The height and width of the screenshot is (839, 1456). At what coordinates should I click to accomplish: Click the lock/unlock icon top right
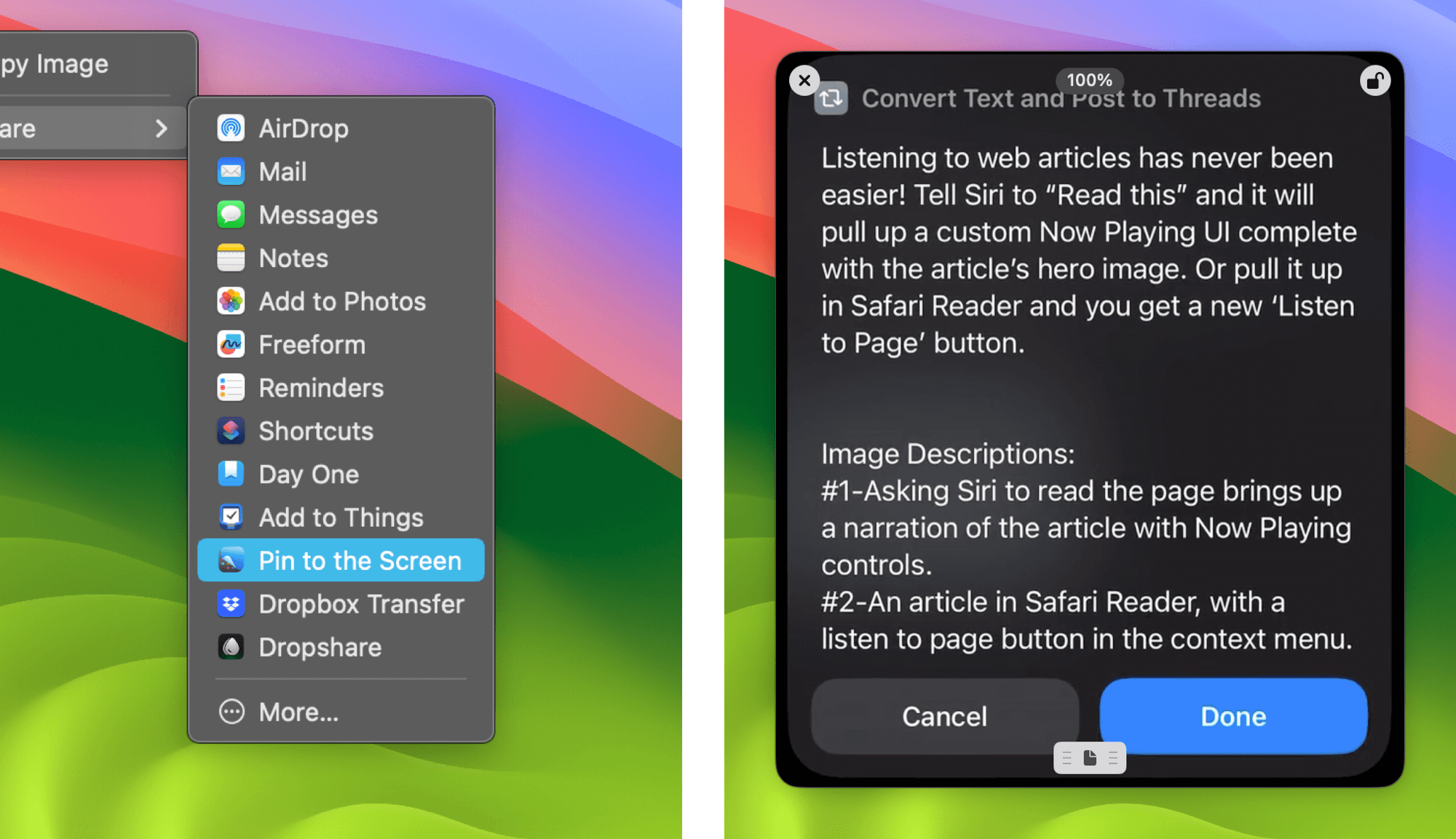[1376, 80]
